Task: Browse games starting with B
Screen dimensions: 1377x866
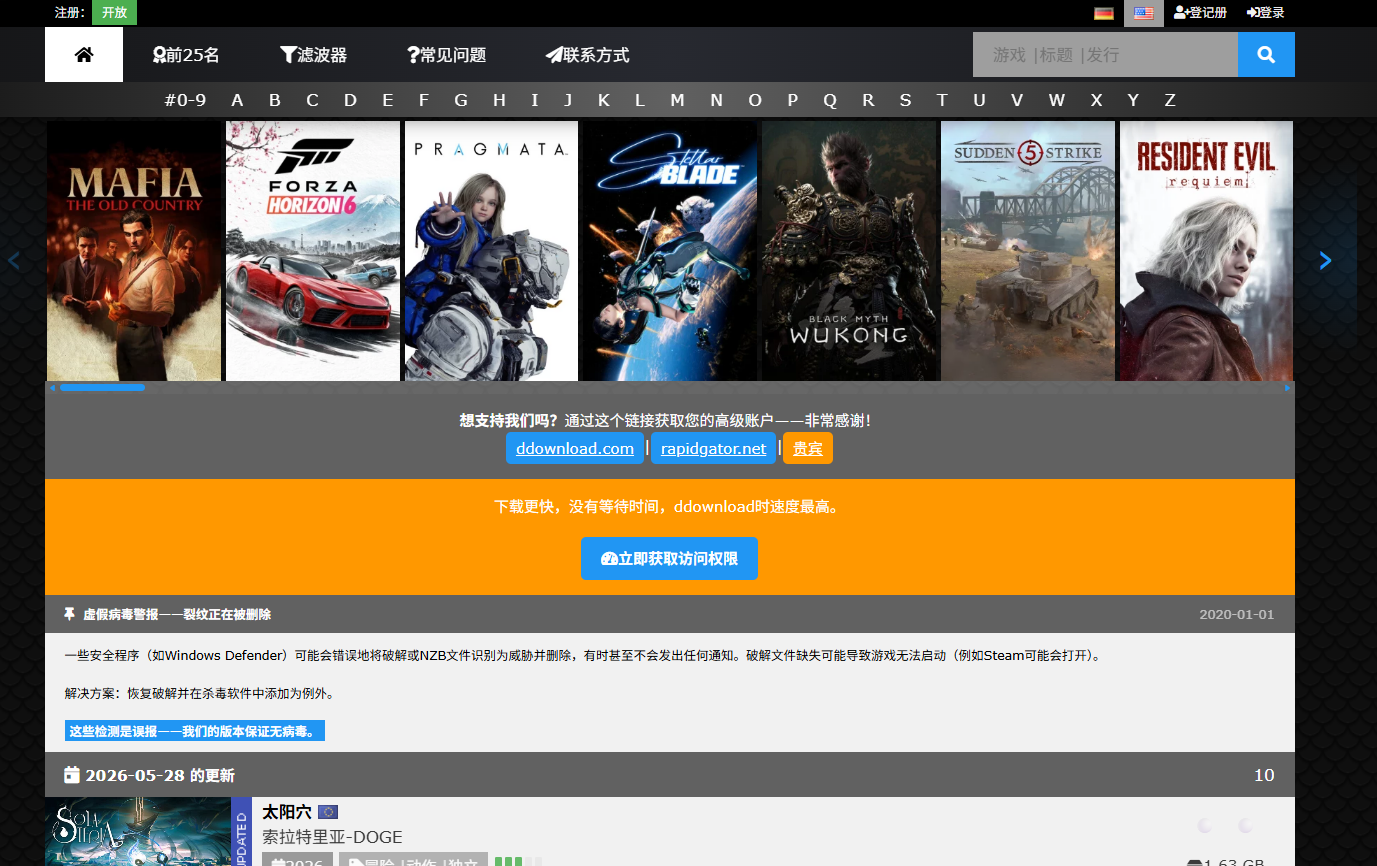Action: point(275,100)
